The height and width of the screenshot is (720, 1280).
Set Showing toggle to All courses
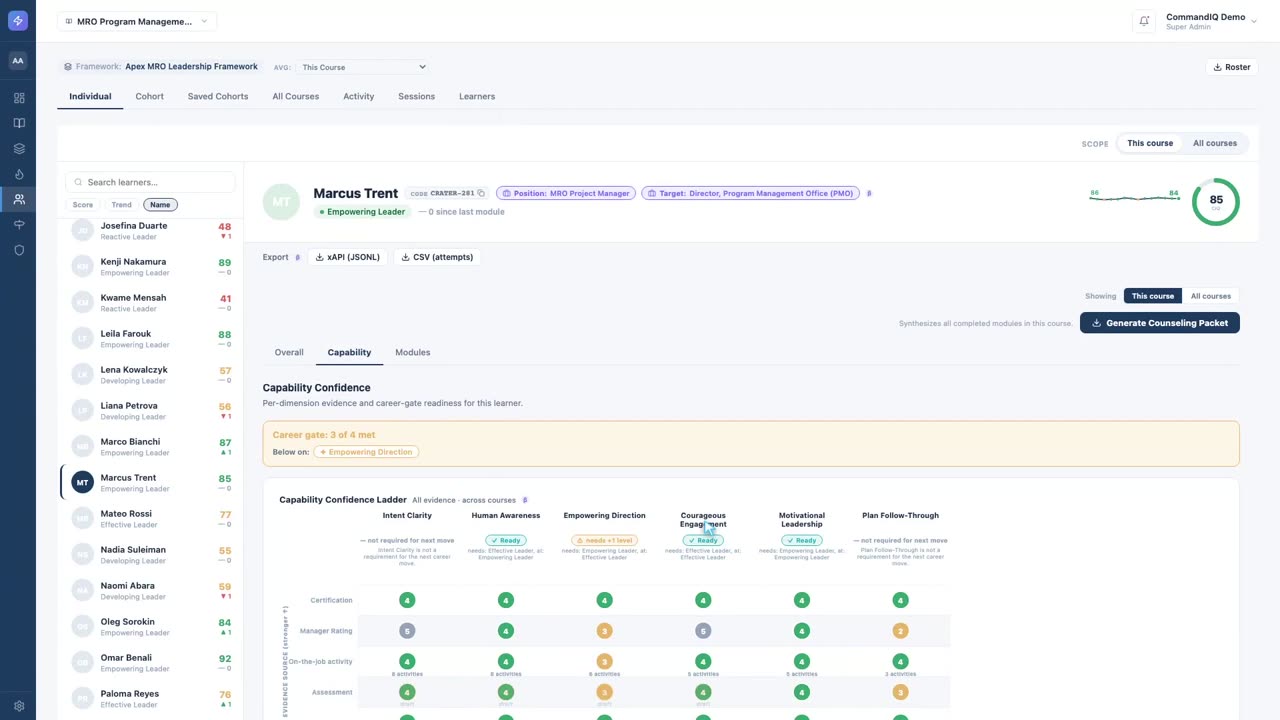[x=1211, y=296]
